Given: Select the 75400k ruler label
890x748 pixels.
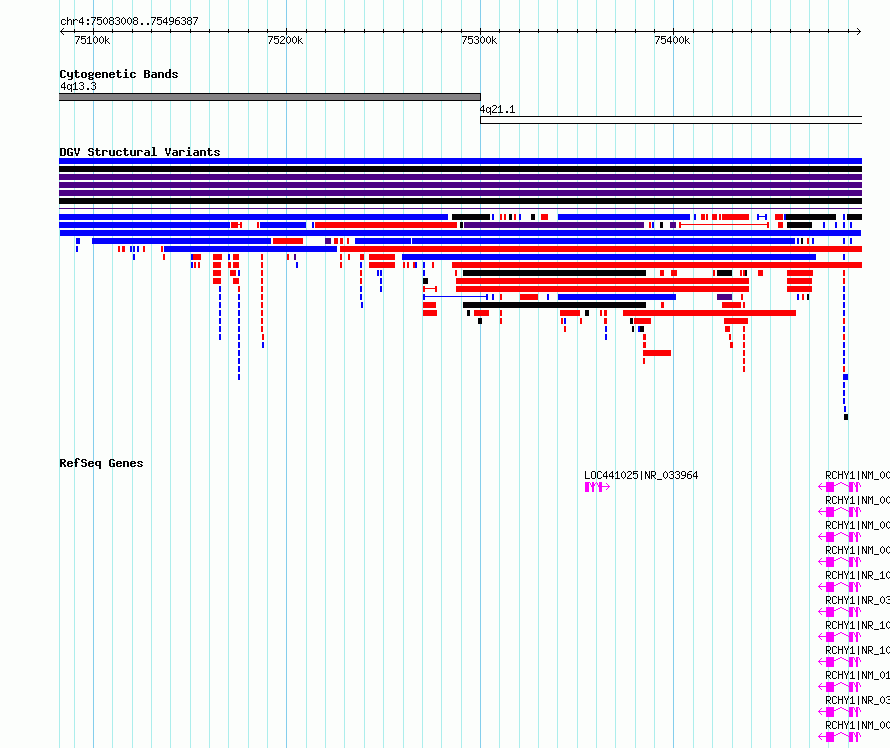Looking at the screenshot, I should coord(672,40).
